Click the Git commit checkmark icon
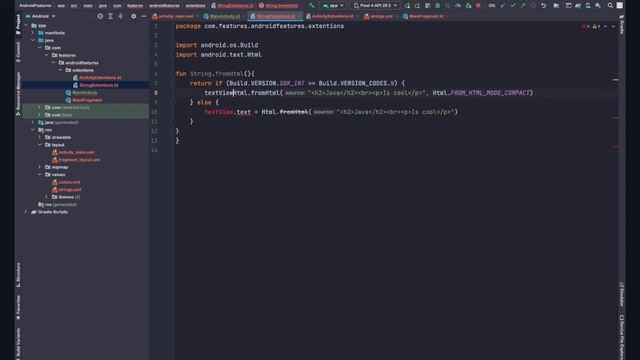 click(x=513, y=6)
